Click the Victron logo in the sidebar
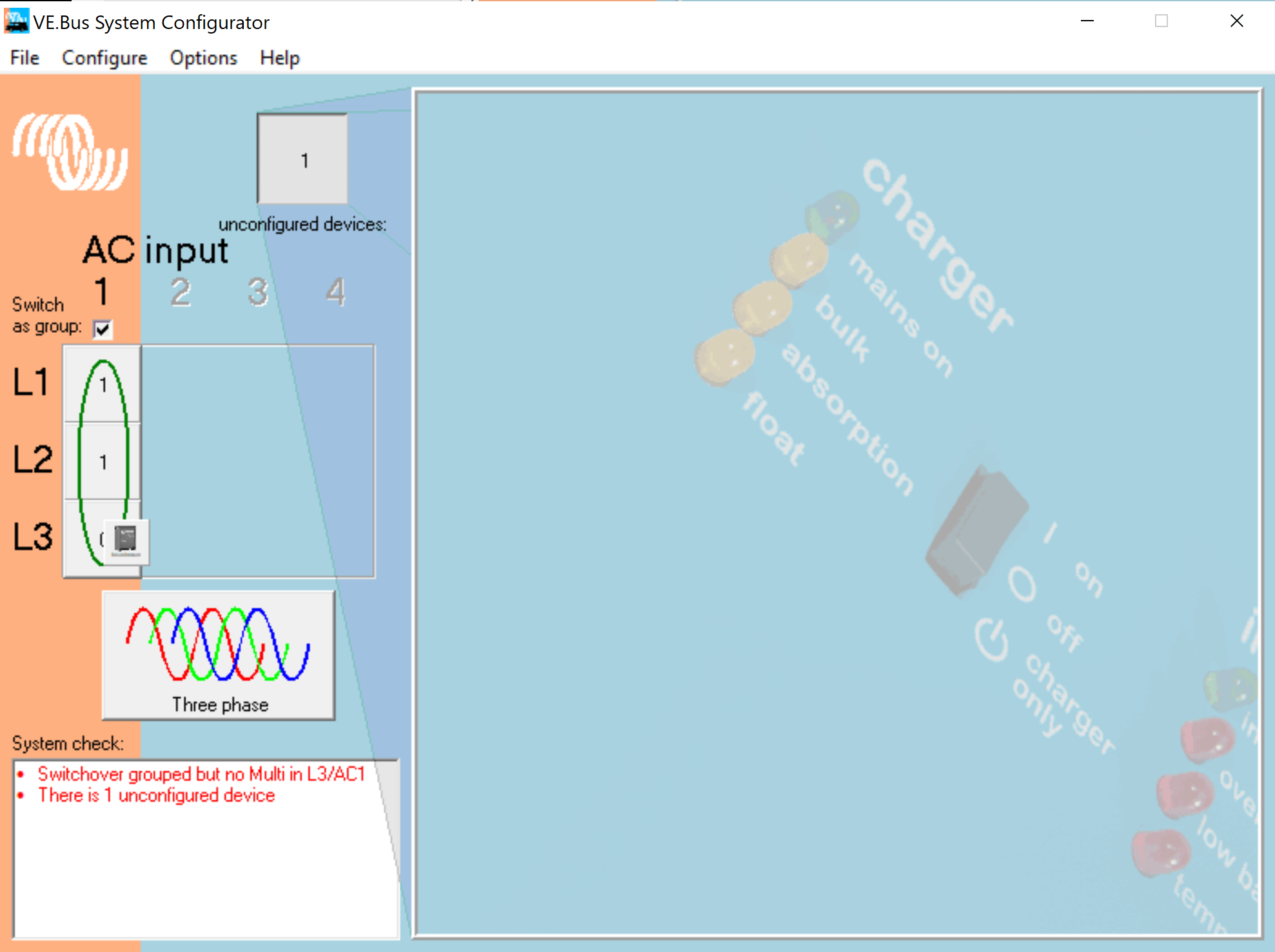 70,153
